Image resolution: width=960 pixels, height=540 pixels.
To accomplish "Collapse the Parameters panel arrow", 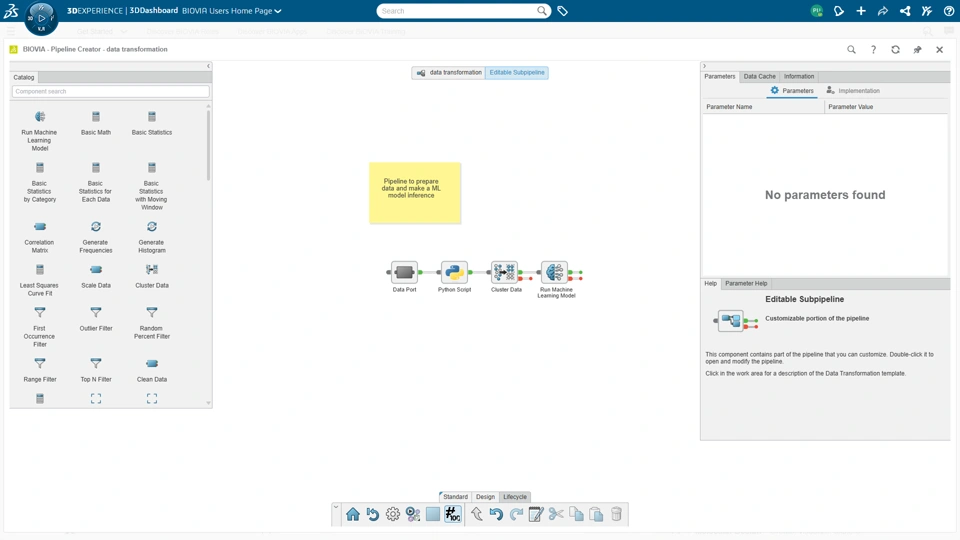I will [704, 66].
